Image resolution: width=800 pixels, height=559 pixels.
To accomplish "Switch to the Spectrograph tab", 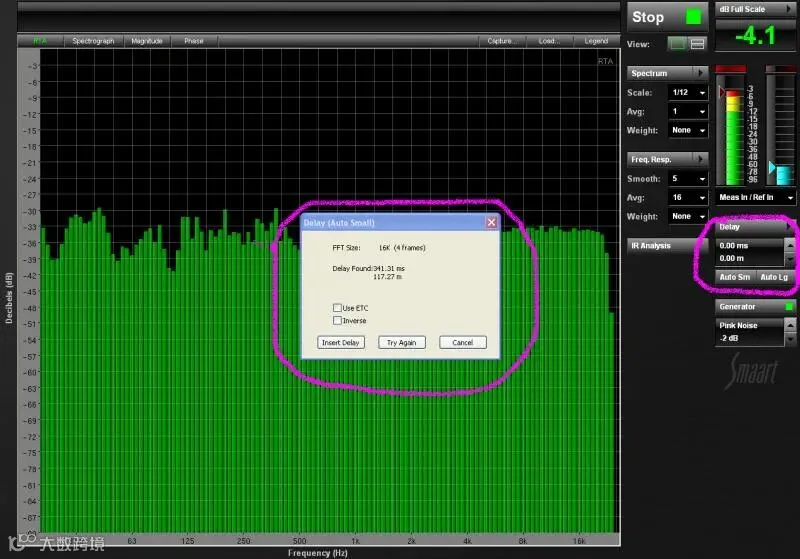I will click(93, 41).
